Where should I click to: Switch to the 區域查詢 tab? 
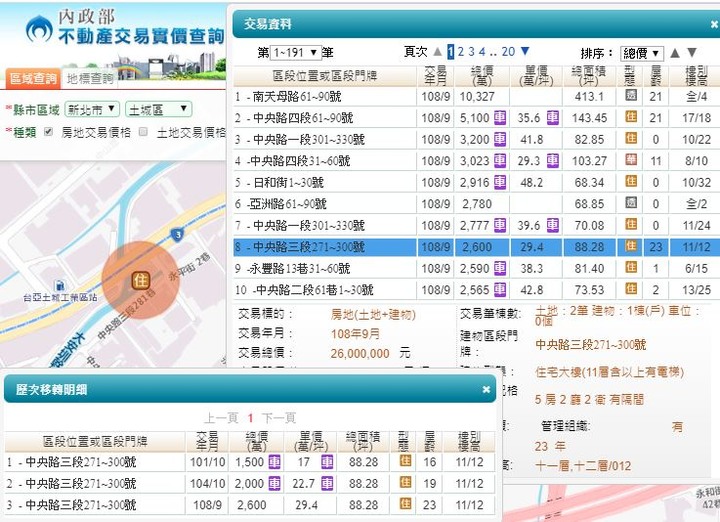tap(33, 79)
